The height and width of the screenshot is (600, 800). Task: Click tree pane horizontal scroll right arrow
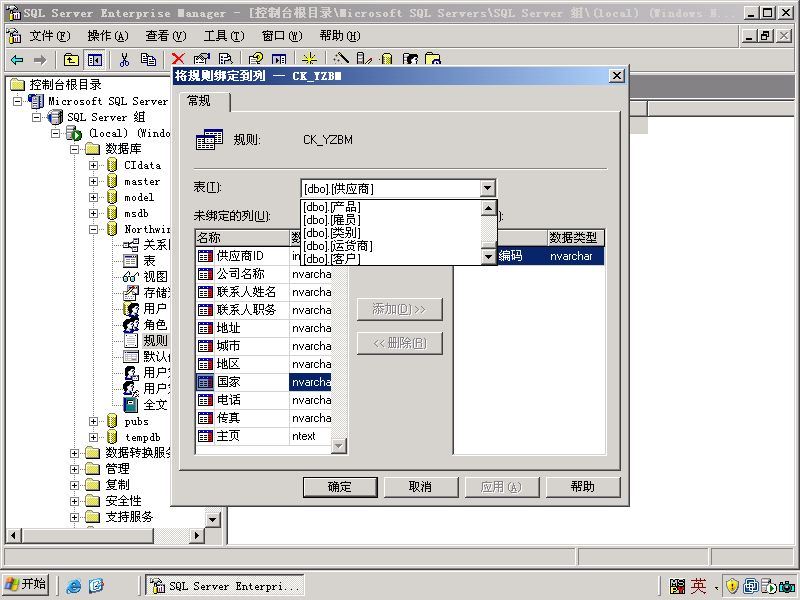point(197,535)
